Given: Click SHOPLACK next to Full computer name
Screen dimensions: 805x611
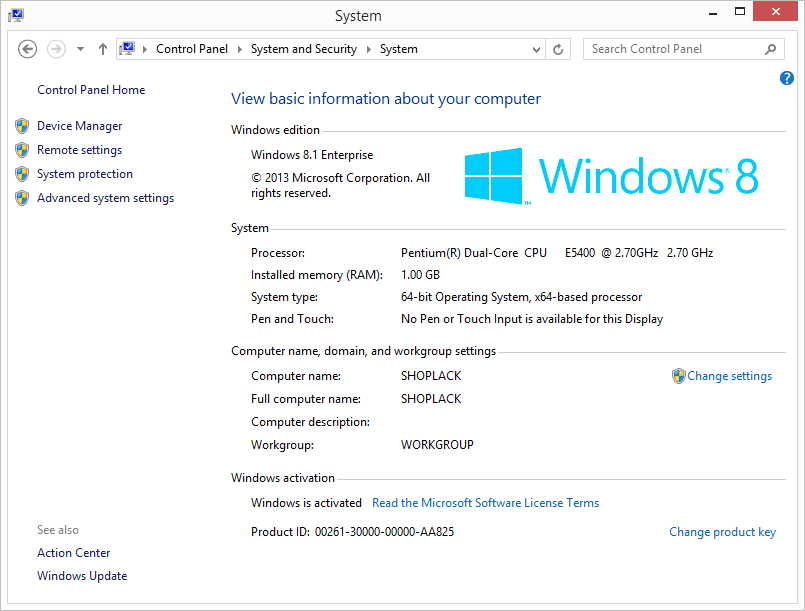Looking at the screenshot, I should [x=431, y=399].
